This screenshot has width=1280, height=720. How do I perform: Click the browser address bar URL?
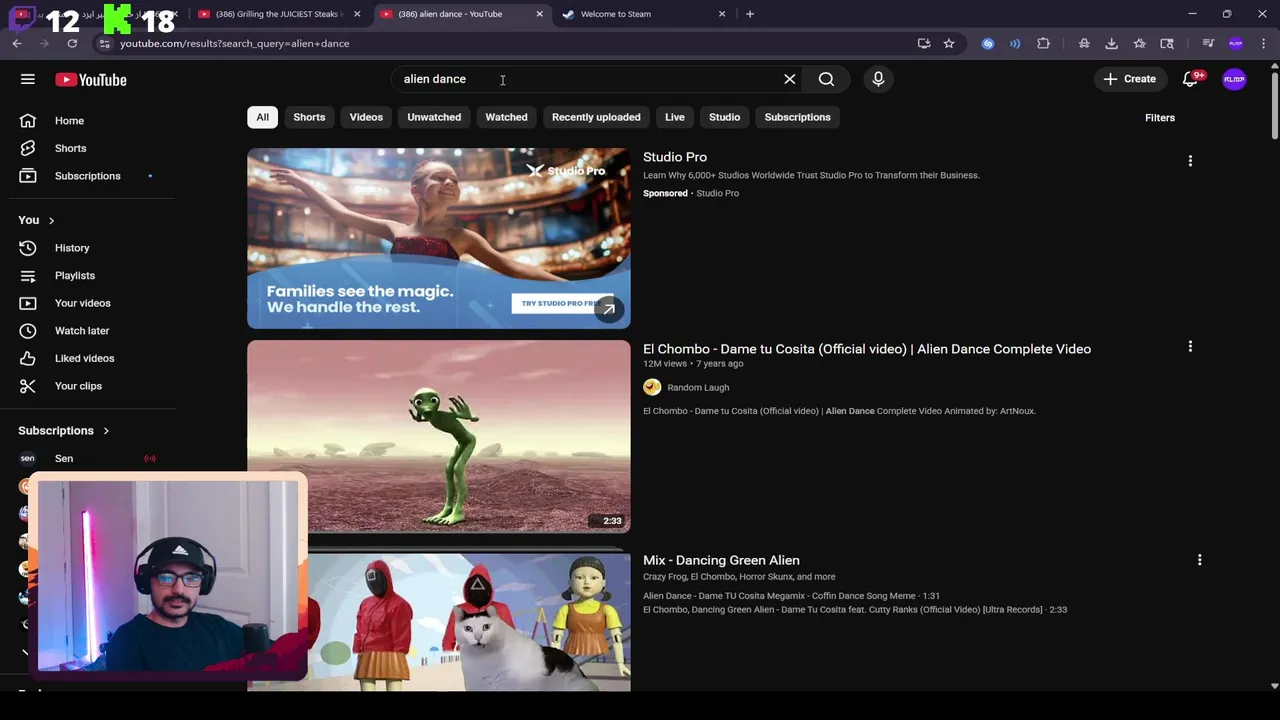[235, 43]
